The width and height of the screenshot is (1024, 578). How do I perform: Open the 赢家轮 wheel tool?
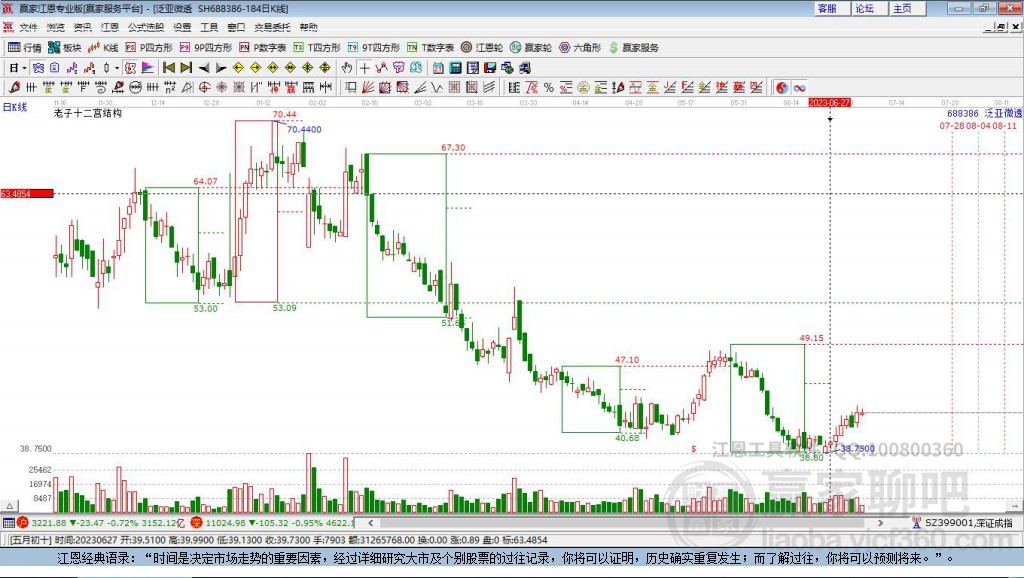531,48
